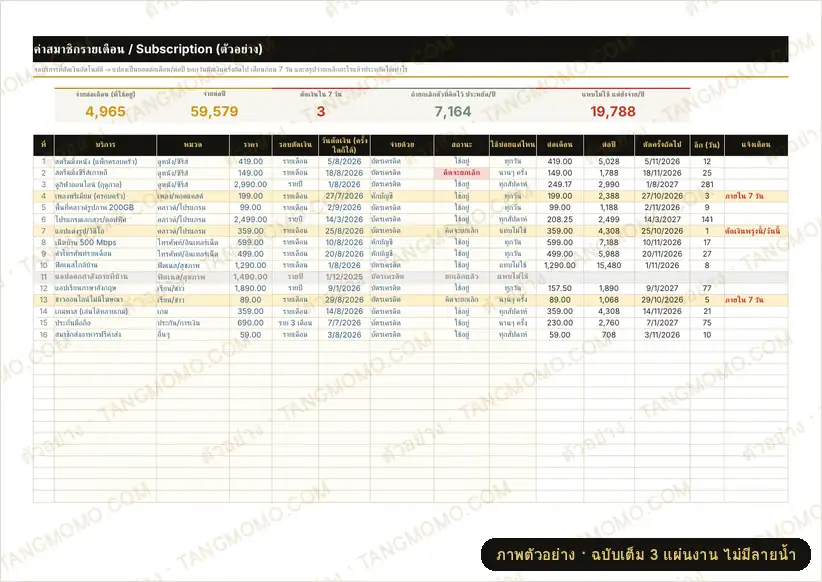
Task: Select the next billing date 25/10/2026
Action: coord(662,231)
